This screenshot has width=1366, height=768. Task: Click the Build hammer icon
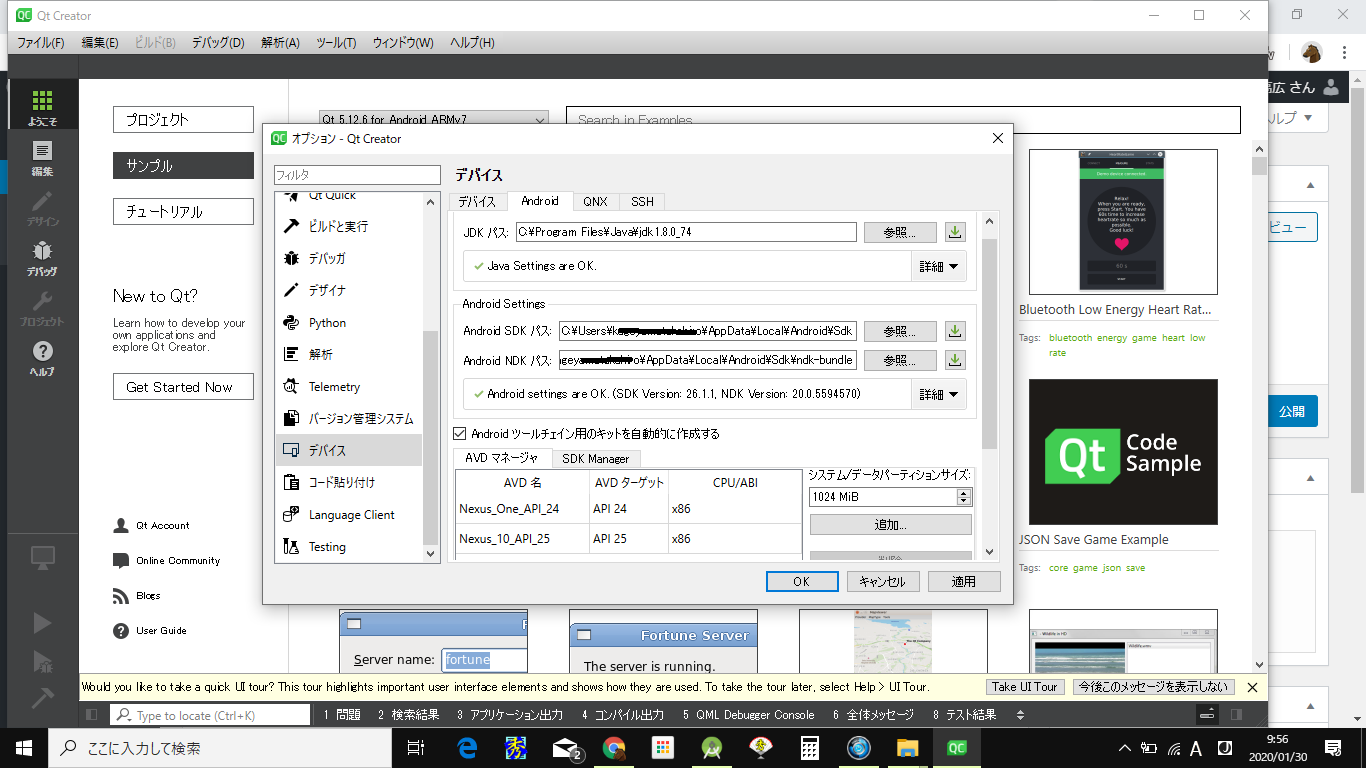pos(42,698)
